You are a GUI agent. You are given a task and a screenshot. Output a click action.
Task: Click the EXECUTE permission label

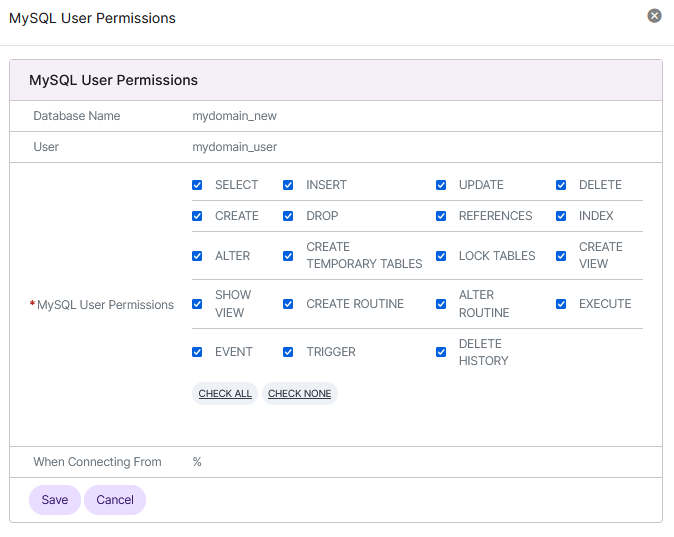click(x=605, y=304)
